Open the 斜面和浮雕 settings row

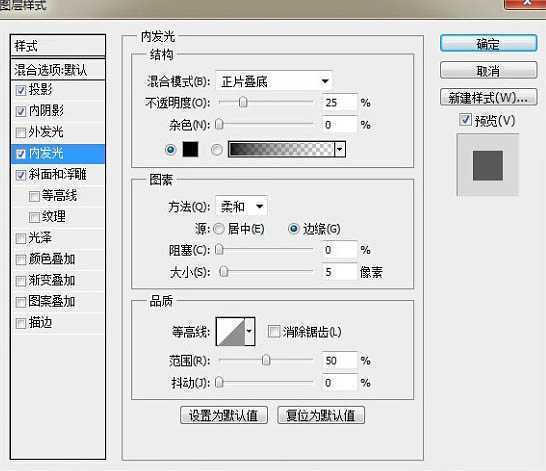click(x=58, y=175)
